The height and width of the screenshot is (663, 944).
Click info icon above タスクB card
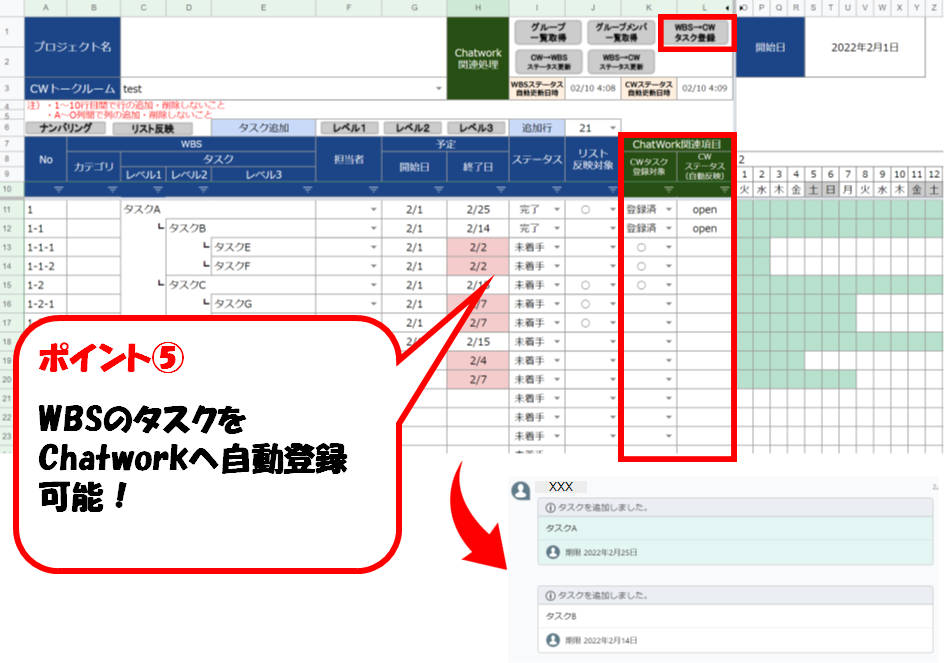coord(550,596)
